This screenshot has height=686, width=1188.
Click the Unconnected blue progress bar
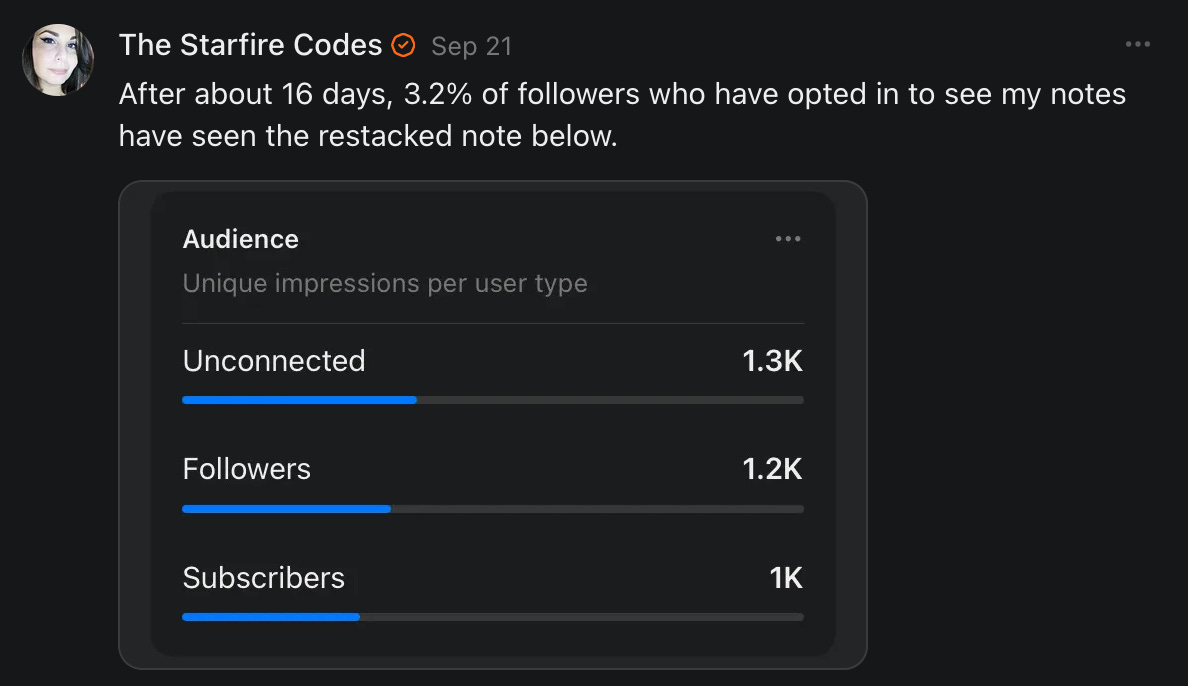tap(299, 400)
